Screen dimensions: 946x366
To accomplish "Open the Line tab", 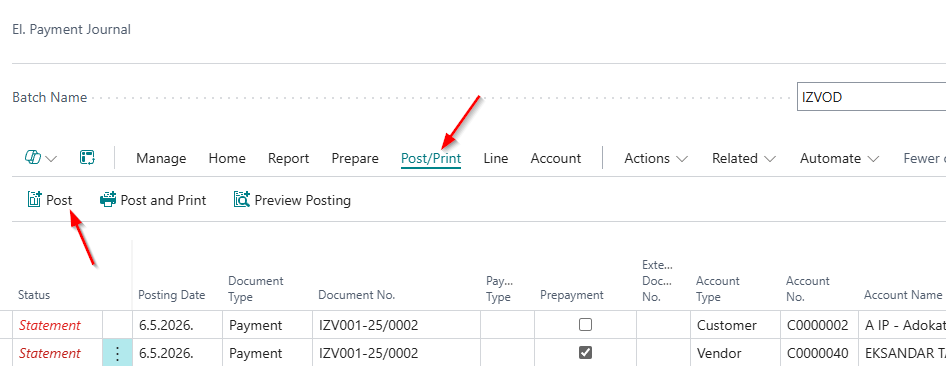I will click(496, 159).
